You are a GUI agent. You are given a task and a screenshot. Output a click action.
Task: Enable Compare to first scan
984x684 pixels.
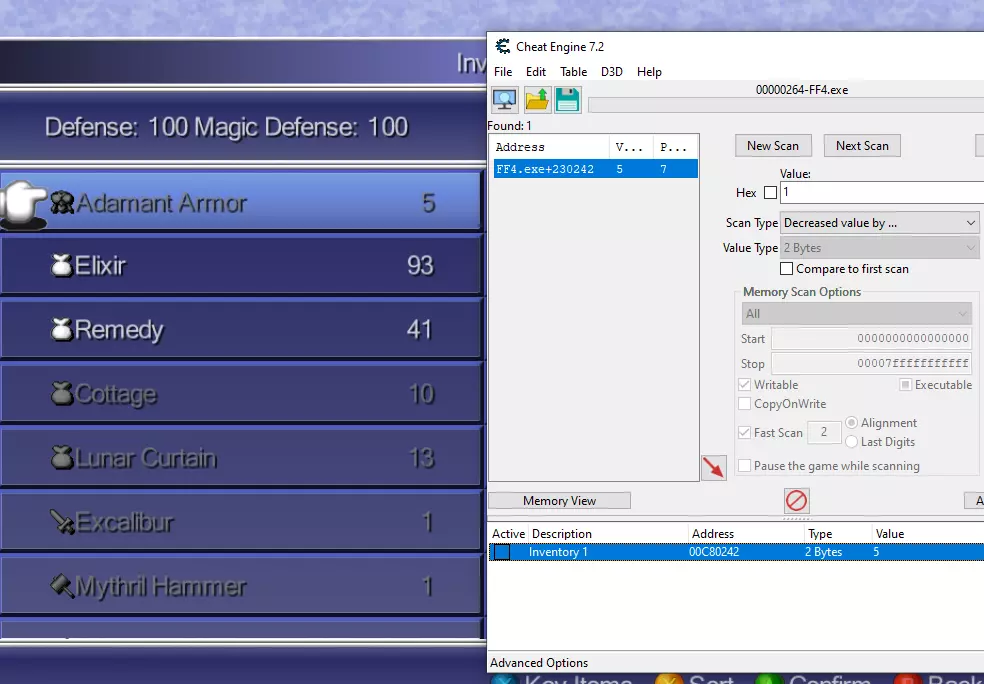point(786,269)
